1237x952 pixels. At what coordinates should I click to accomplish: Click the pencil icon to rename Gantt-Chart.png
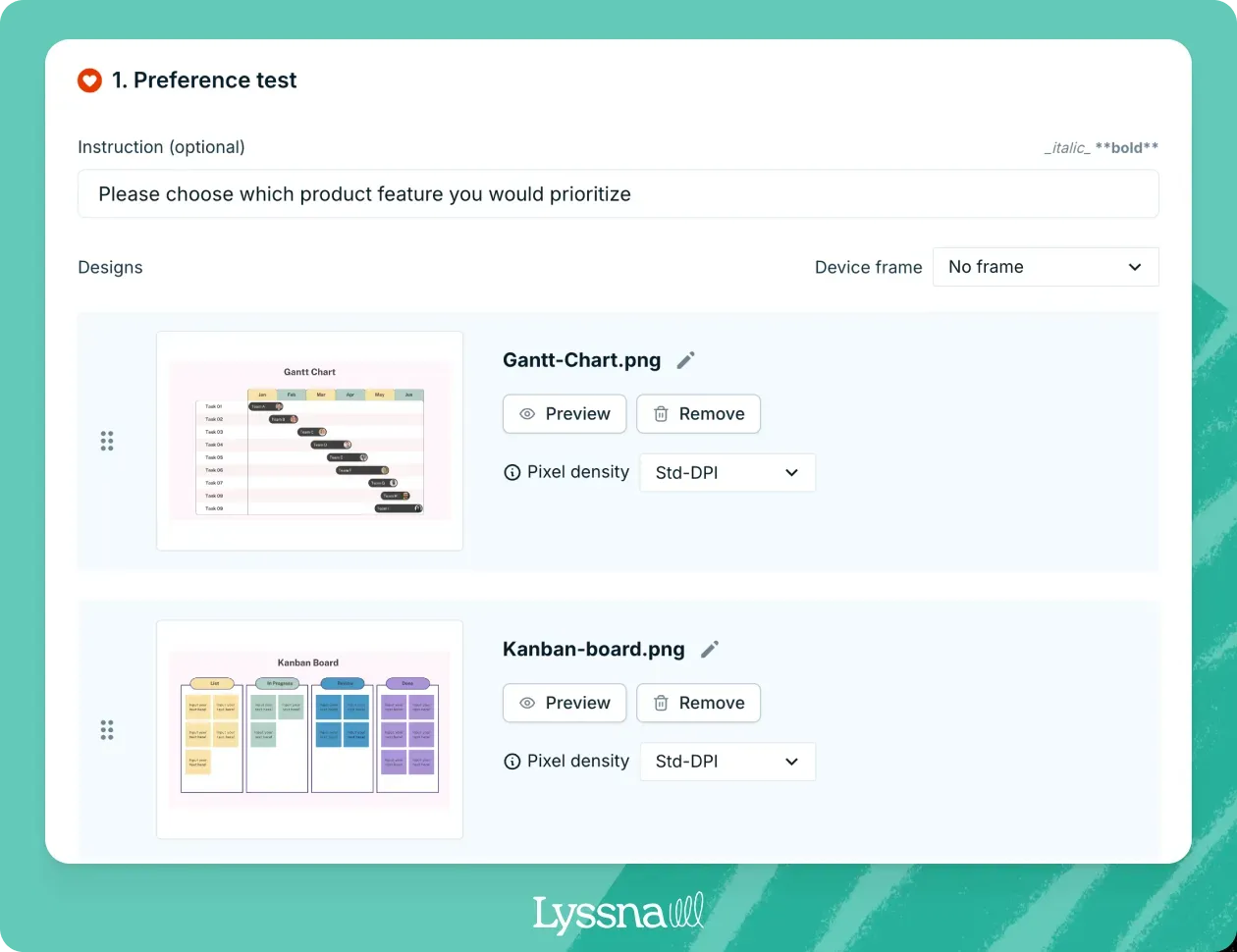[x=684, y=360]
